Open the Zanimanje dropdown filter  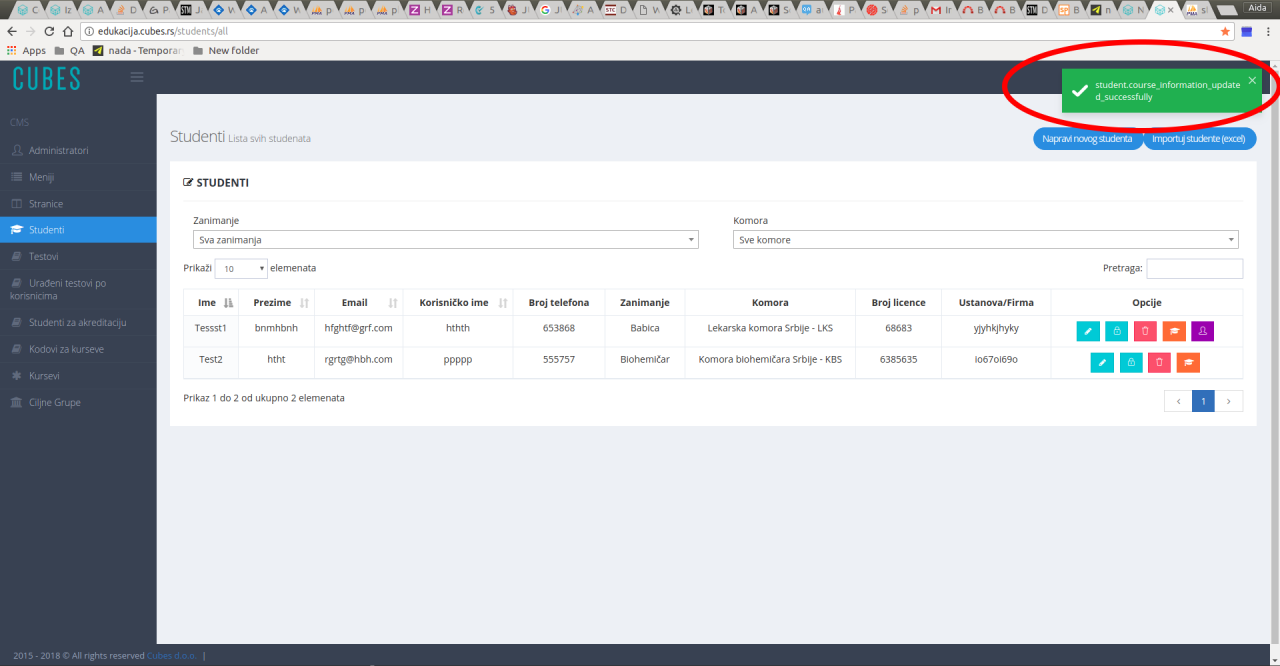coord(445,240)
